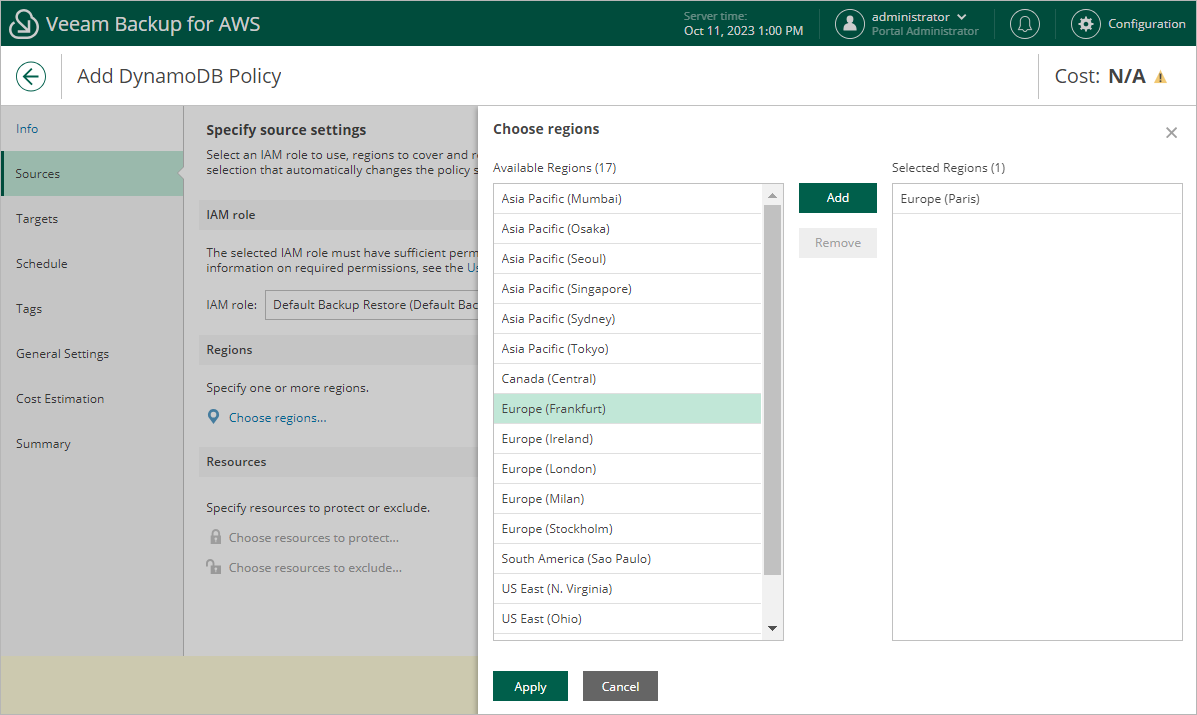1197x715 pixels.
Task: Switch to the Schedule step
Action: tap(92, 264)
